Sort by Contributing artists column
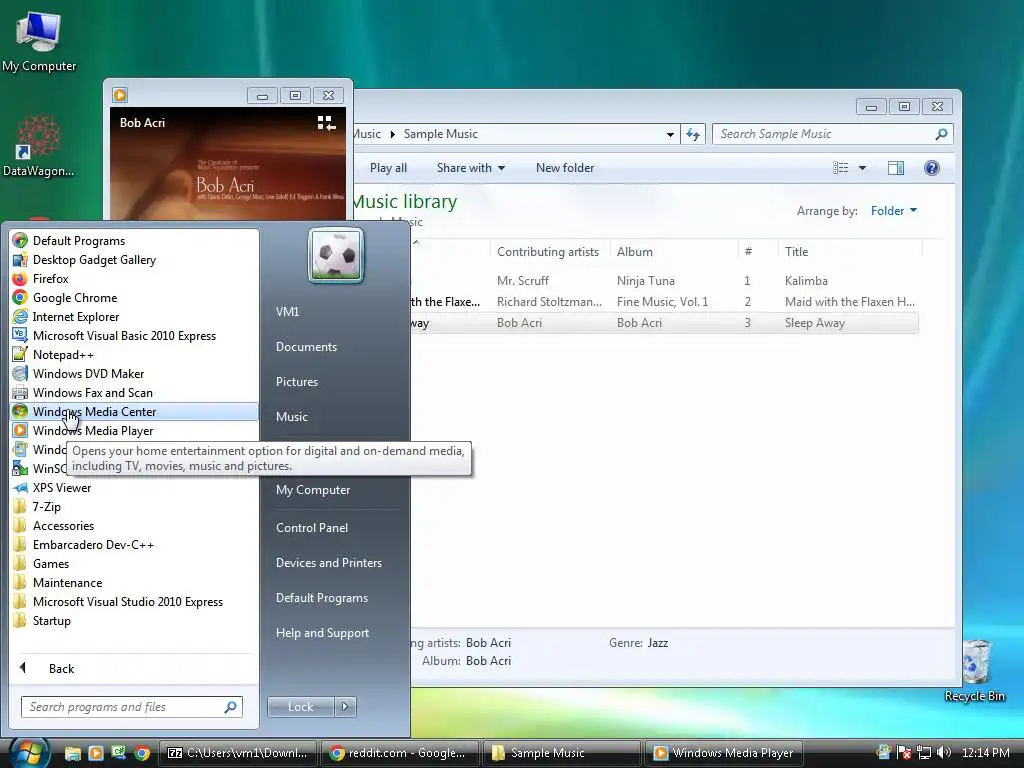Image resolution: width=1024 pixels, height=768 pixels. (x=548, y=251)
